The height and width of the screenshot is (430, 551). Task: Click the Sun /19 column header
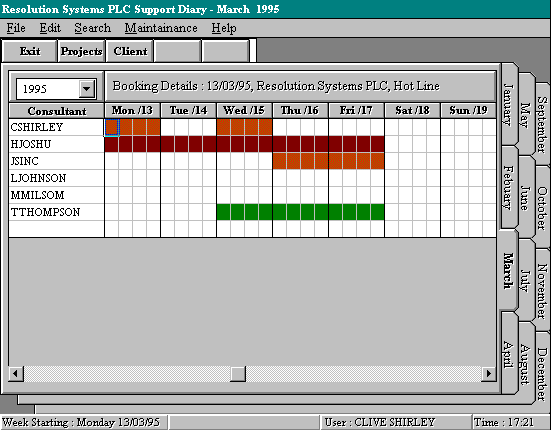(x=468, y=111)
